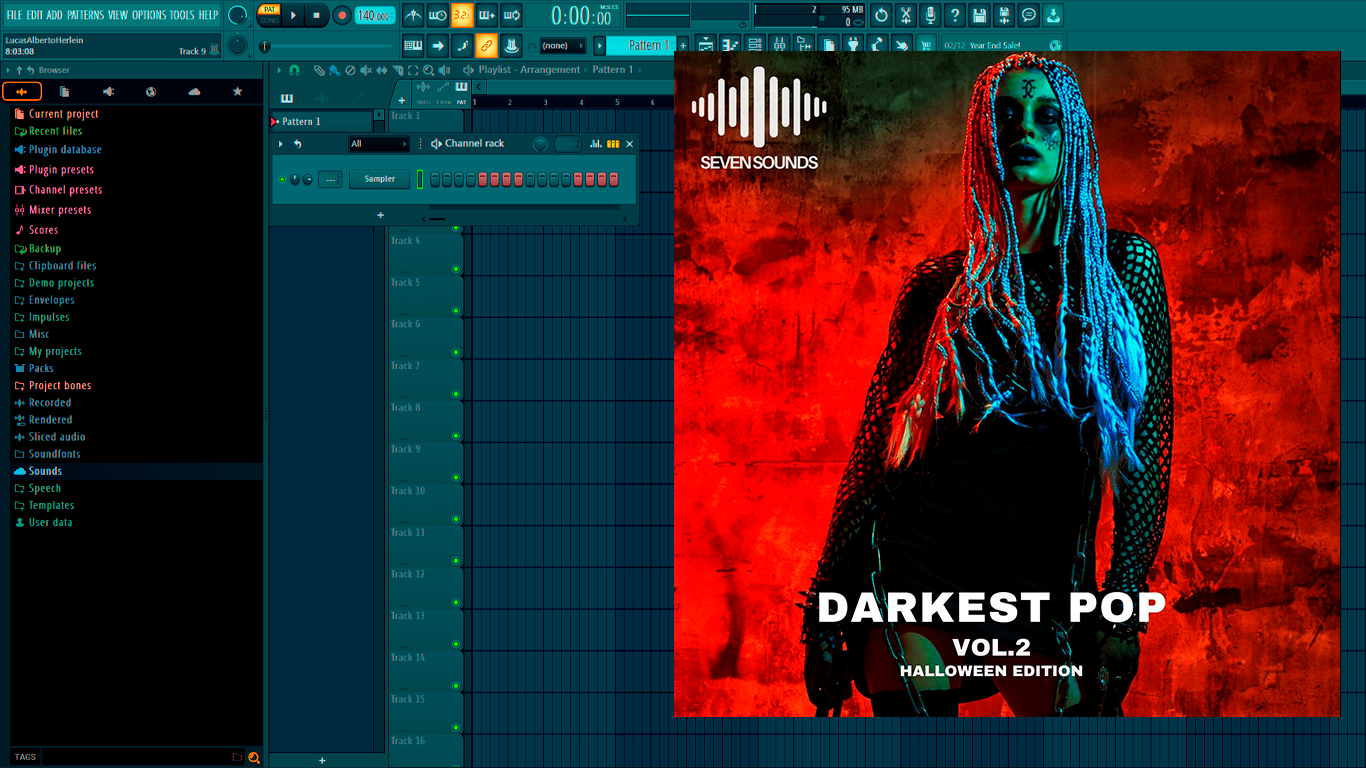This screenshot has height=768, width=1366.
Task: Open the PATTERNS menu
Action: (x=85, y=15)
